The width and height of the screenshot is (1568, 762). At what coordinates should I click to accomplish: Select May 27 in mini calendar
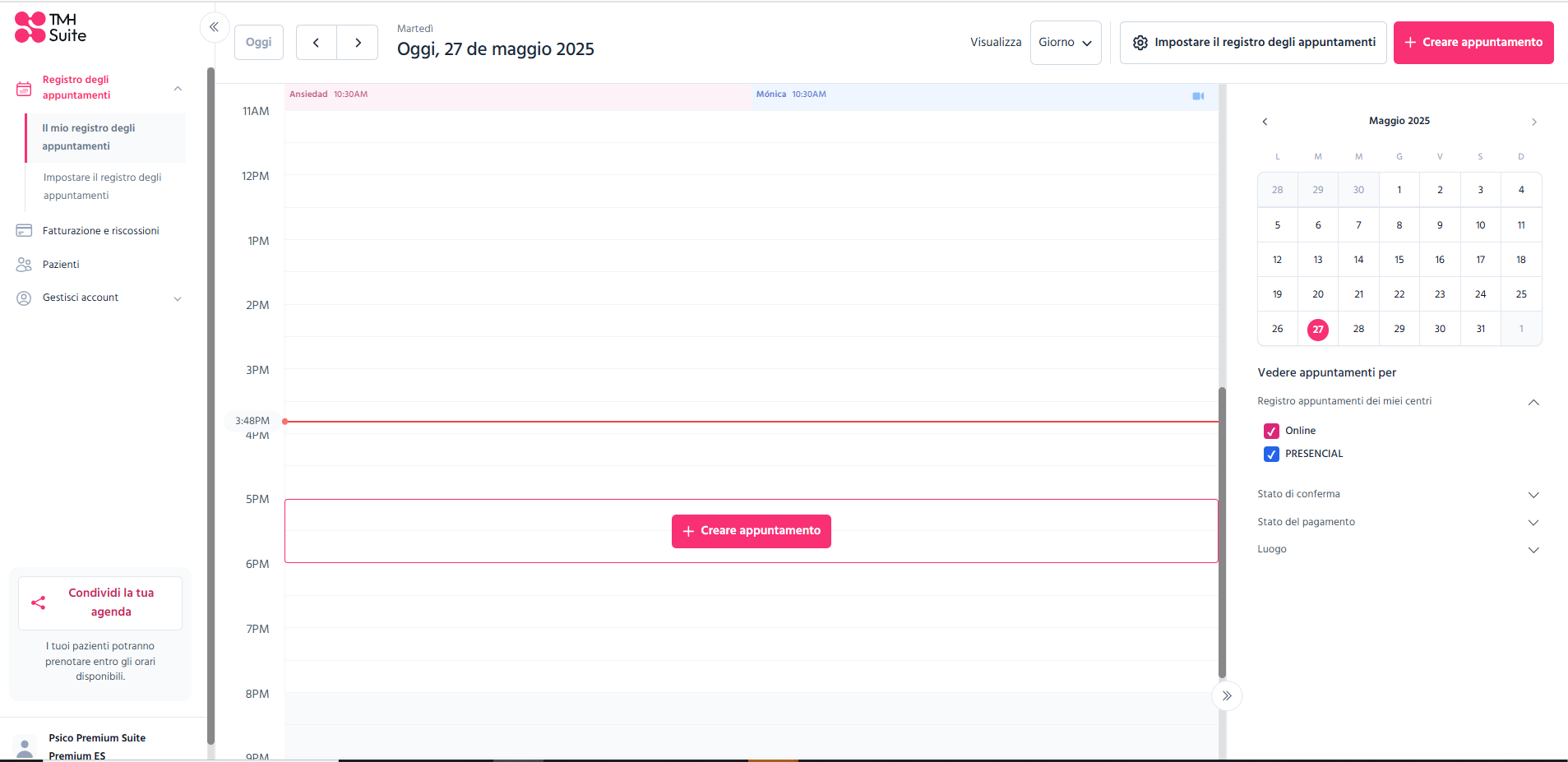(x=1317, y=330)
